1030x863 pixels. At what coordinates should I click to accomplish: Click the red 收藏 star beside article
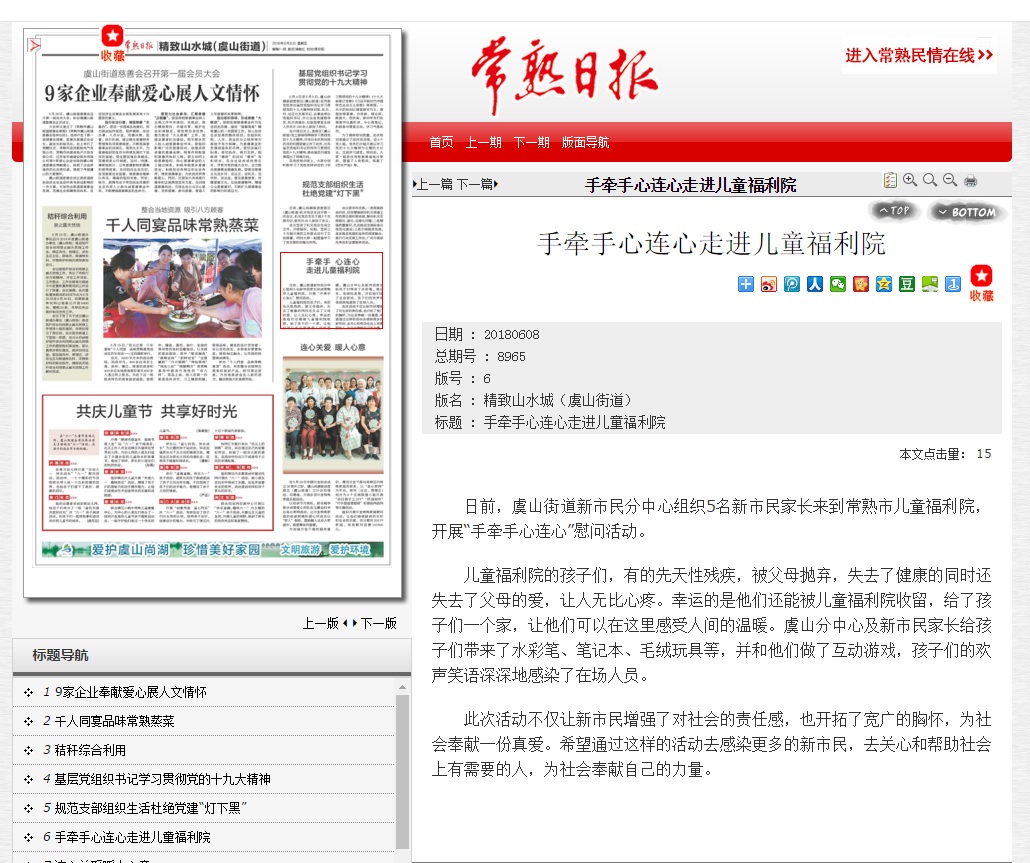[x=982, y=283]
